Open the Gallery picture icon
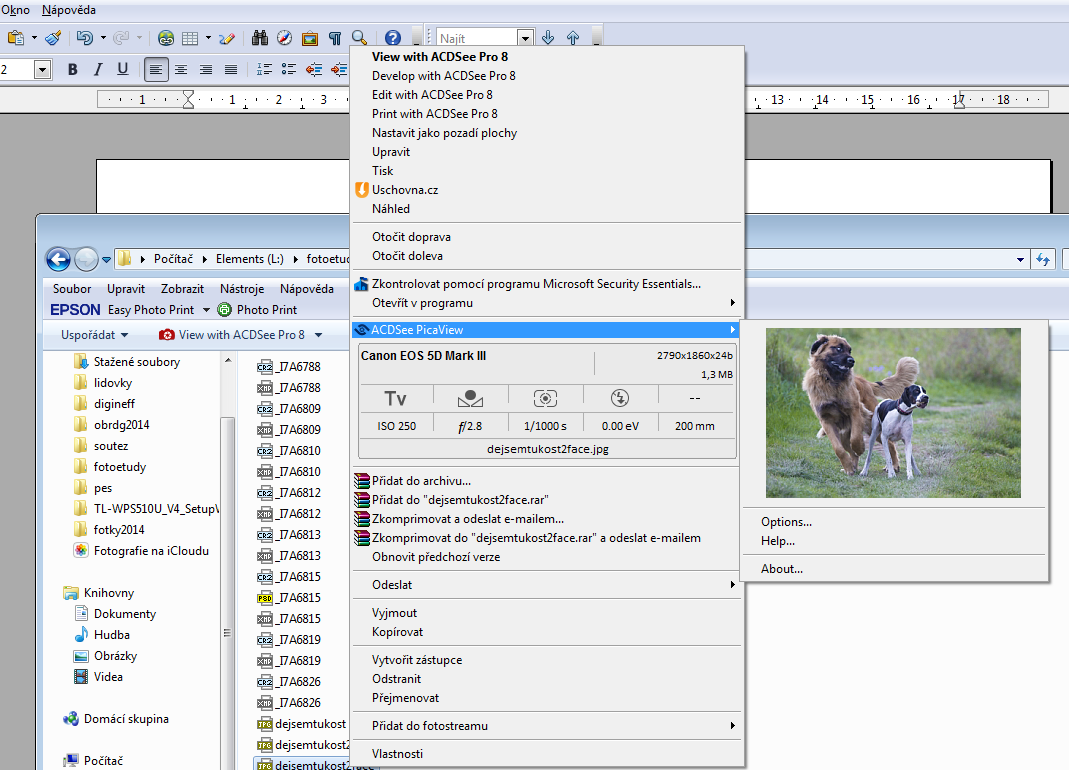This screenshot has width=1069, height=770. 310,38
